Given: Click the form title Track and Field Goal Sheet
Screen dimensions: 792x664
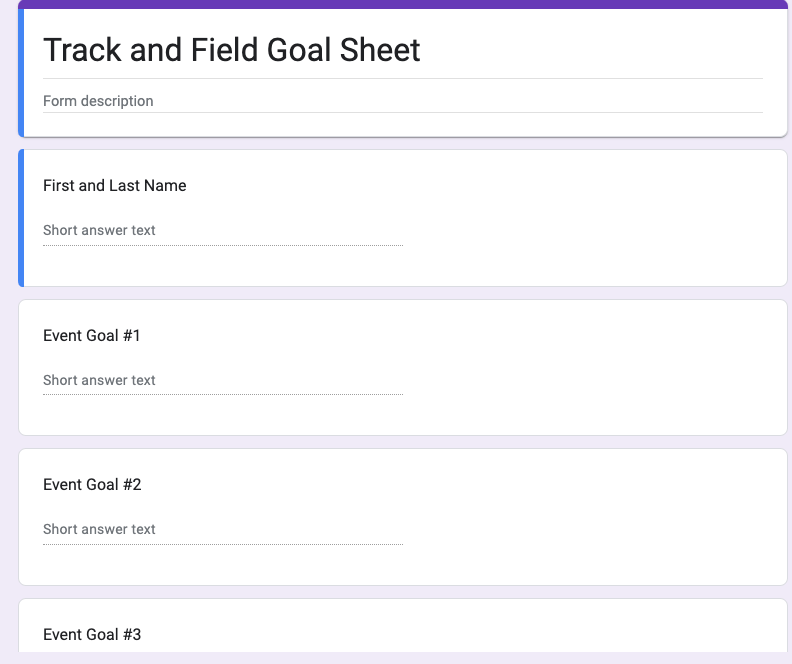Looking at the screenshot, I should click(231, 50).
